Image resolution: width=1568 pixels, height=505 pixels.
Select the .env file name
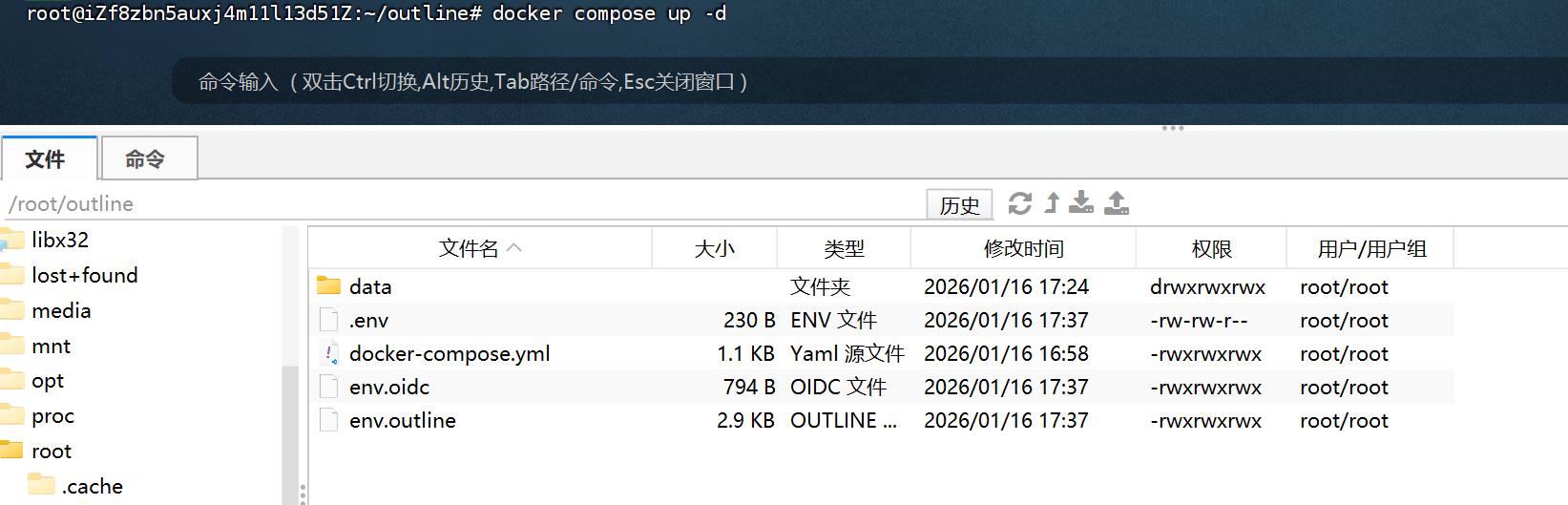pyautogui.click(x=368, y=321)
